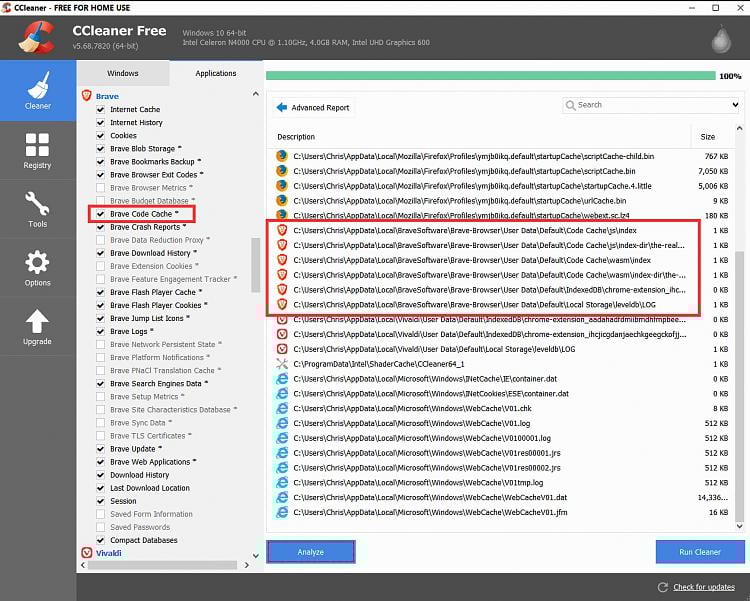The height and width of the screenshot is (601, 750).
Task: Enable Saved Form Information checkbox
Action: click(100, 514)
